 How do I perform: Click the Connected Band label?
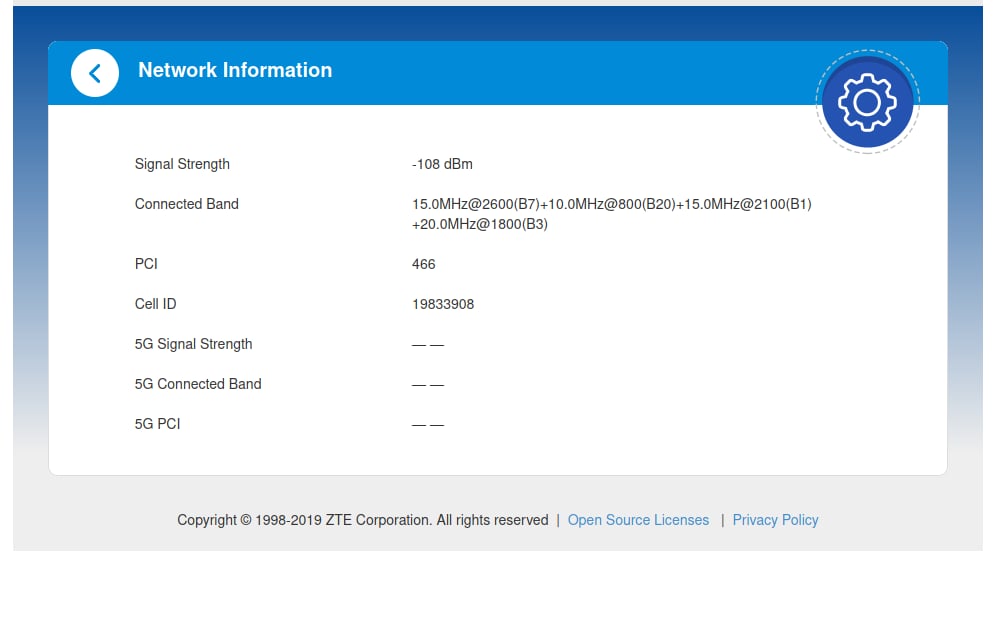187,204
